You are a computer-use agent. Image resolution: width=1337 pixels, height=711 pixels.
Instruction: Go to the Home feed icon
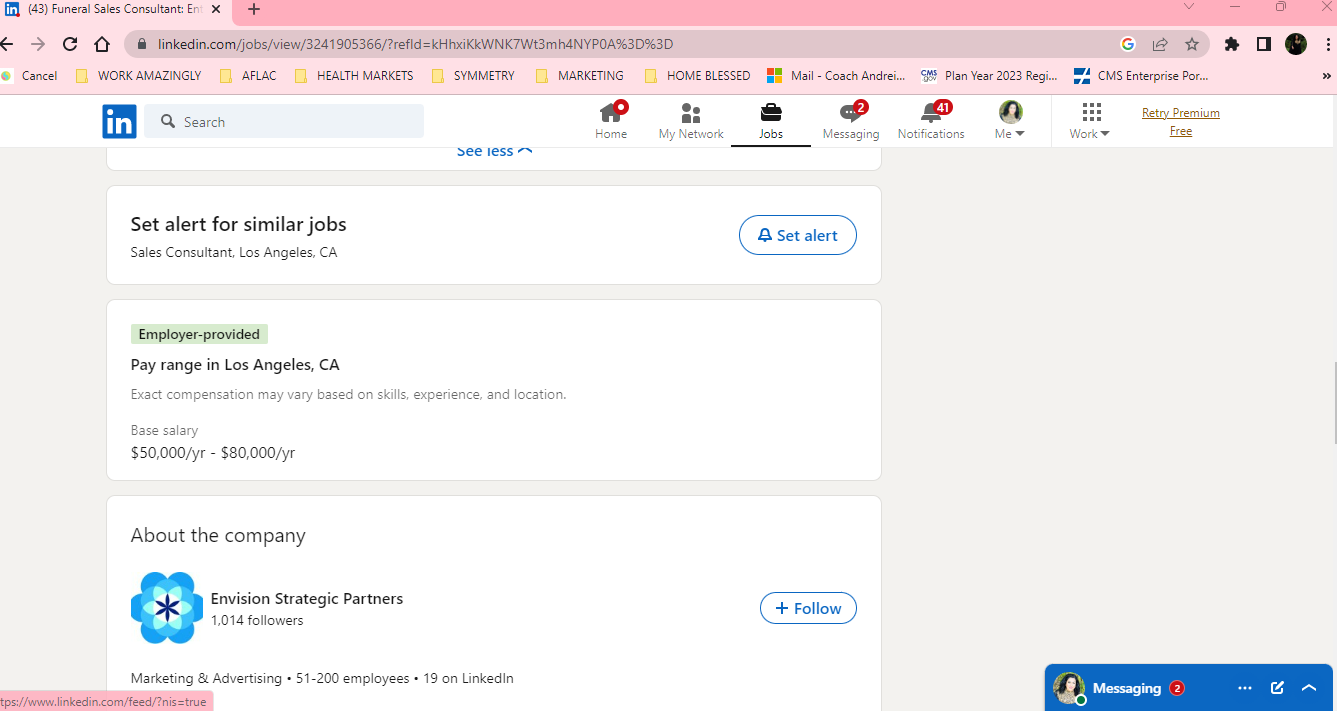[611, 121]
